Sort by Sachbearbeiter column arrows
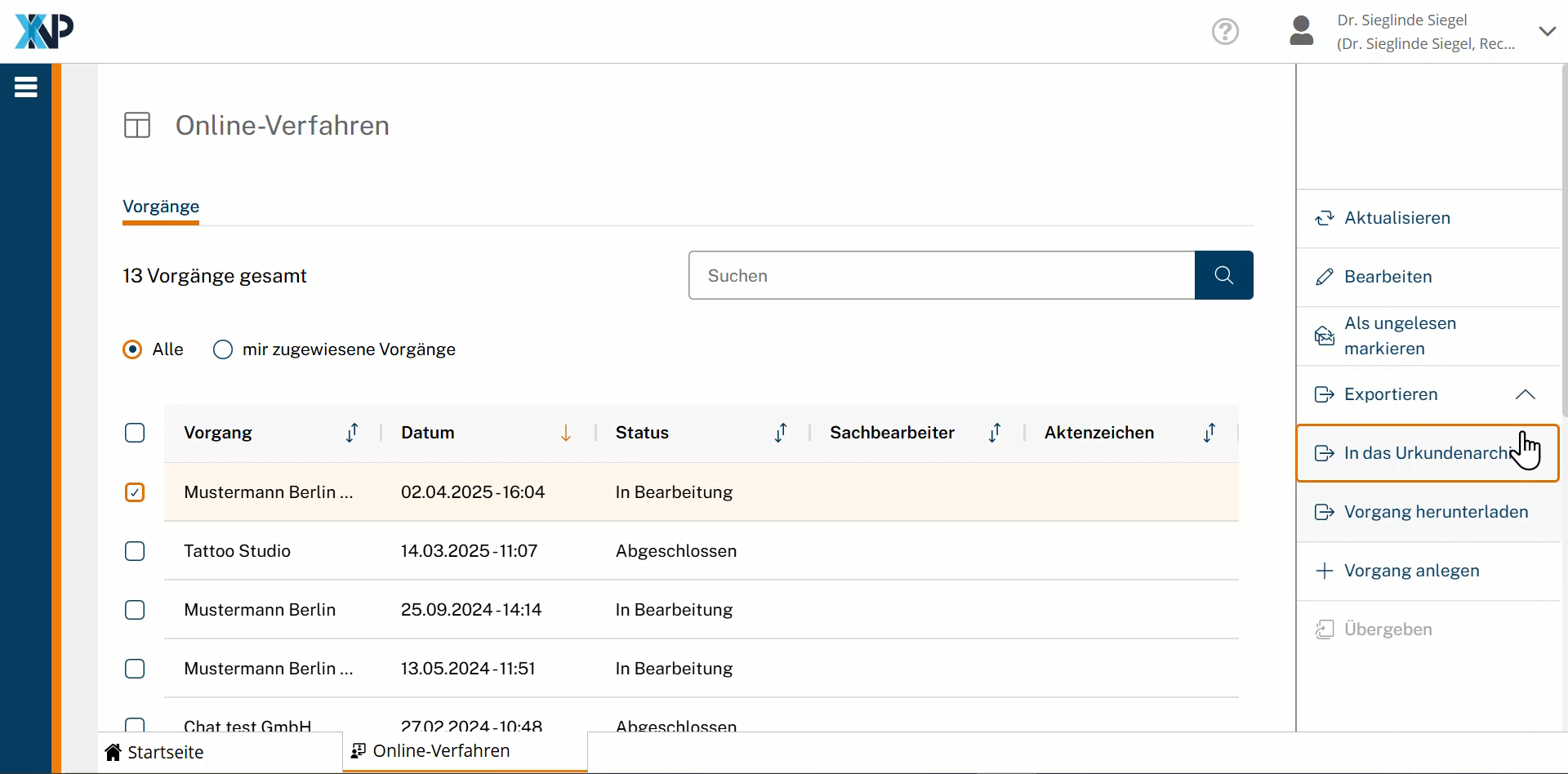The height and width of the screenshot is (774, 1568). [995, 433]
